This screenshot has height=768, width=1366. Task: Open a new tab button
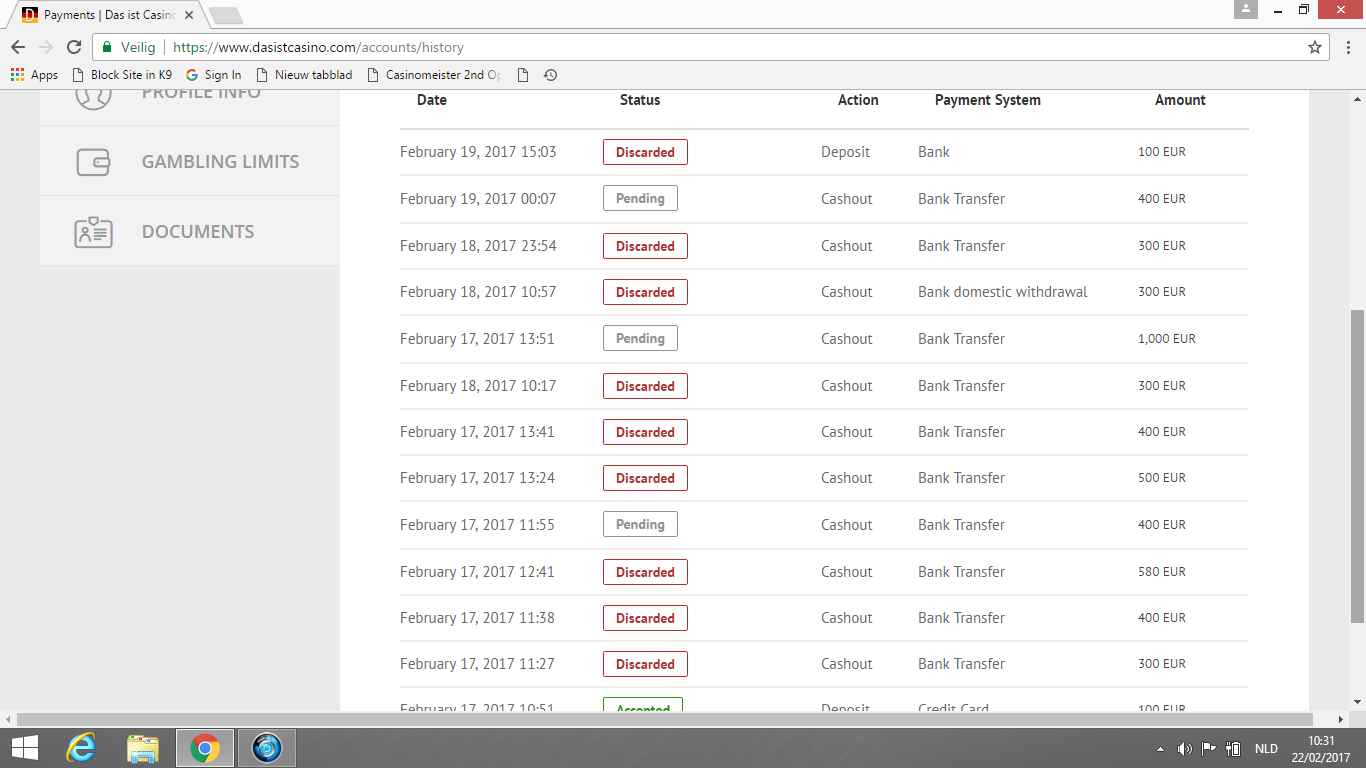coord(226,16)
